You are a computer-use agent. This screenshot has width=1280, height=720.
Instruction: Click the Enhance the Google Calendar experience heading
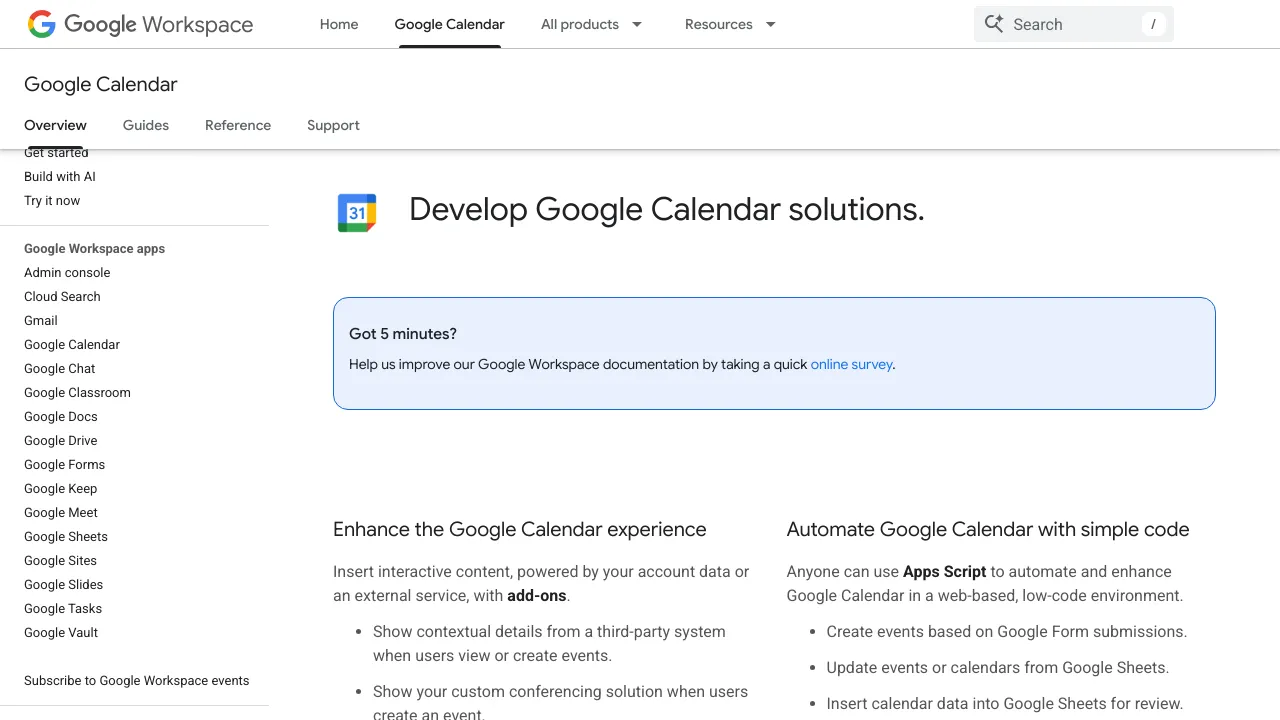pos(520,529)
